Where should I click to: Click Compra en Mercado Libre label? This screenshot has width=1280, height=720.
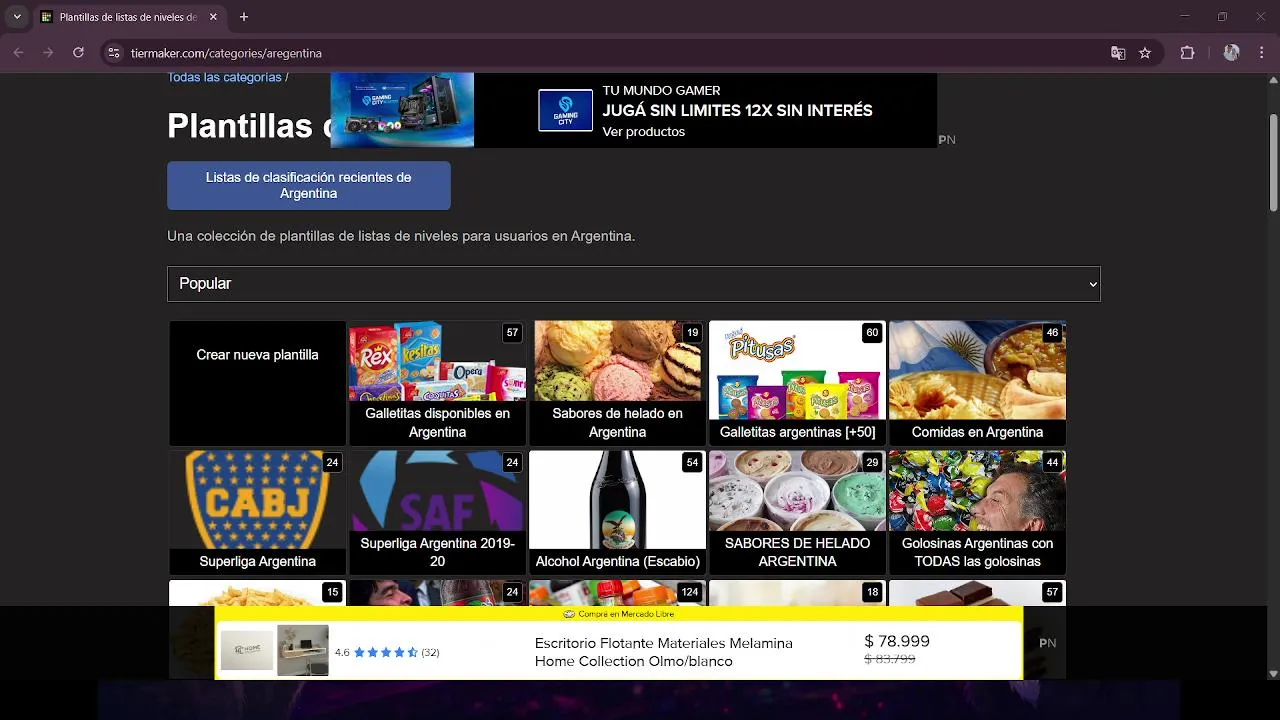point(618,614)
